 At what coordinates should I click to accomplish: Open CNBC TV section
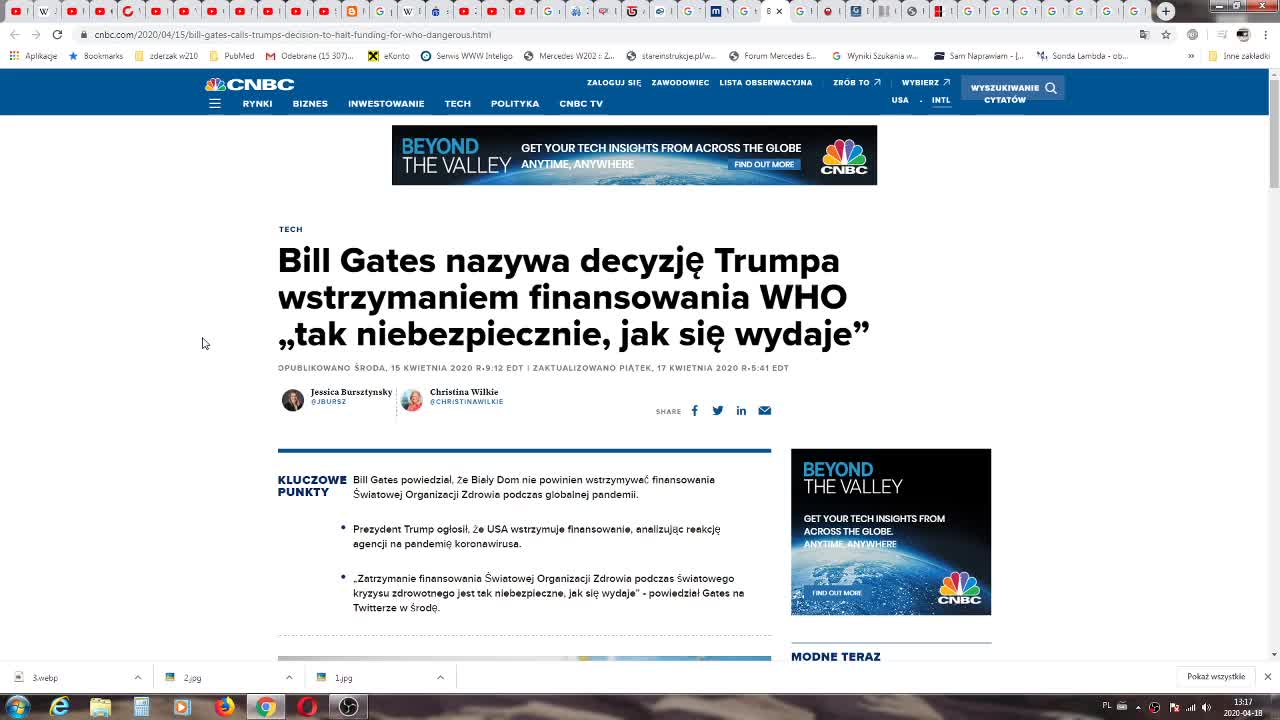coord(581,104)
